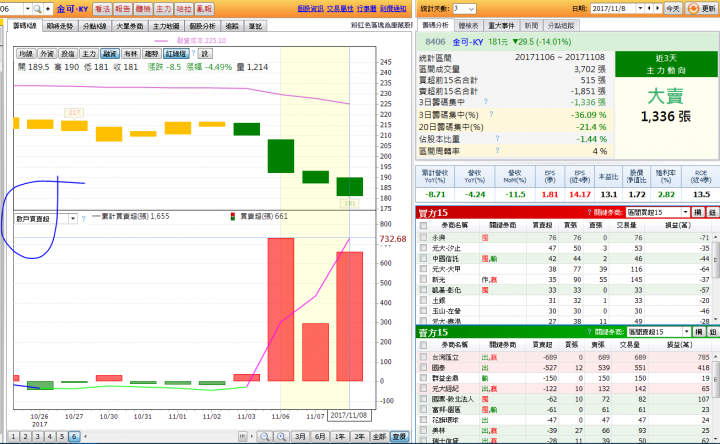Screen dimensions: 720x444
Task: Switch to 即時走勢 tab
Action: [x=60, y=26]
